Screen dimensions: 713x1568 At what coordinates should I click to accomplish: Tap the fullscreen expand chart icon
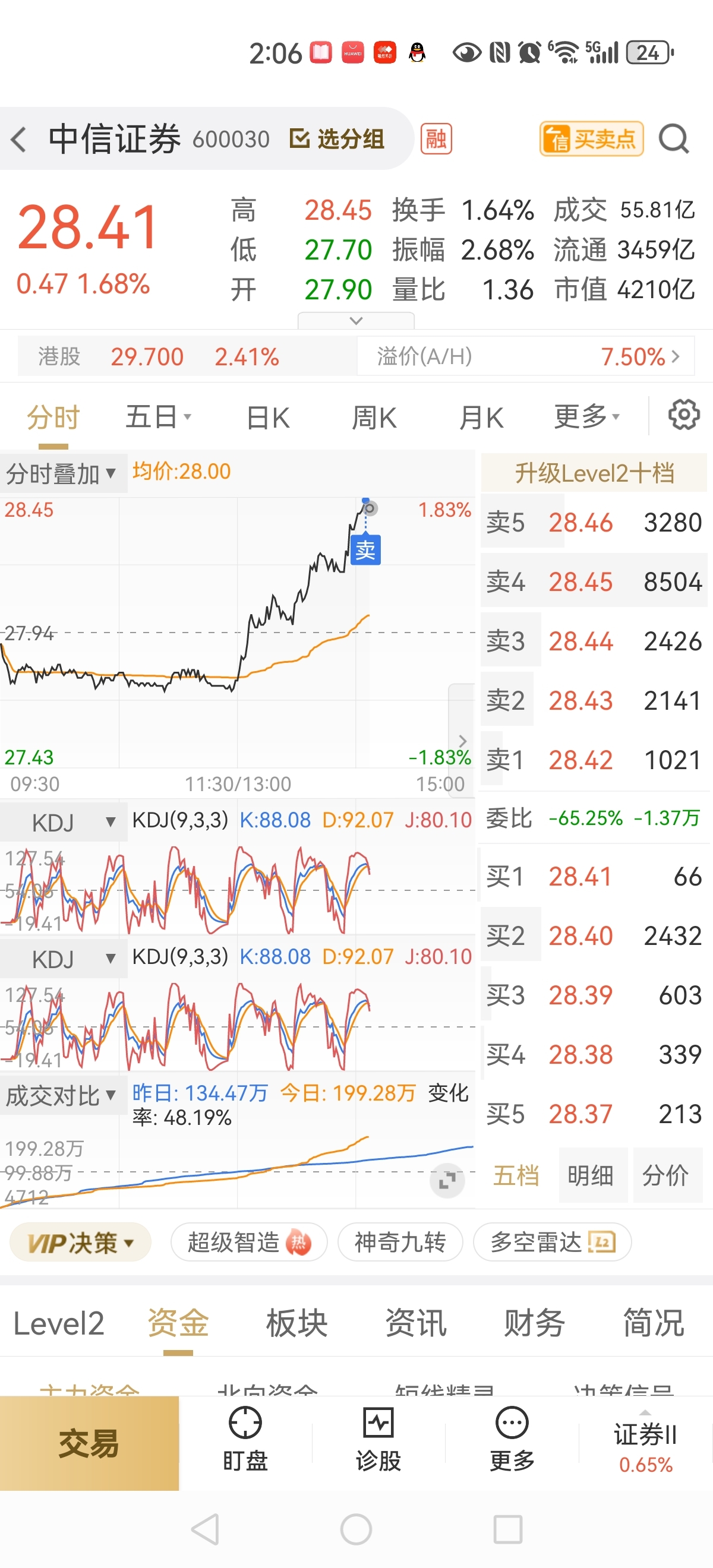click(x=447, y=1181)
